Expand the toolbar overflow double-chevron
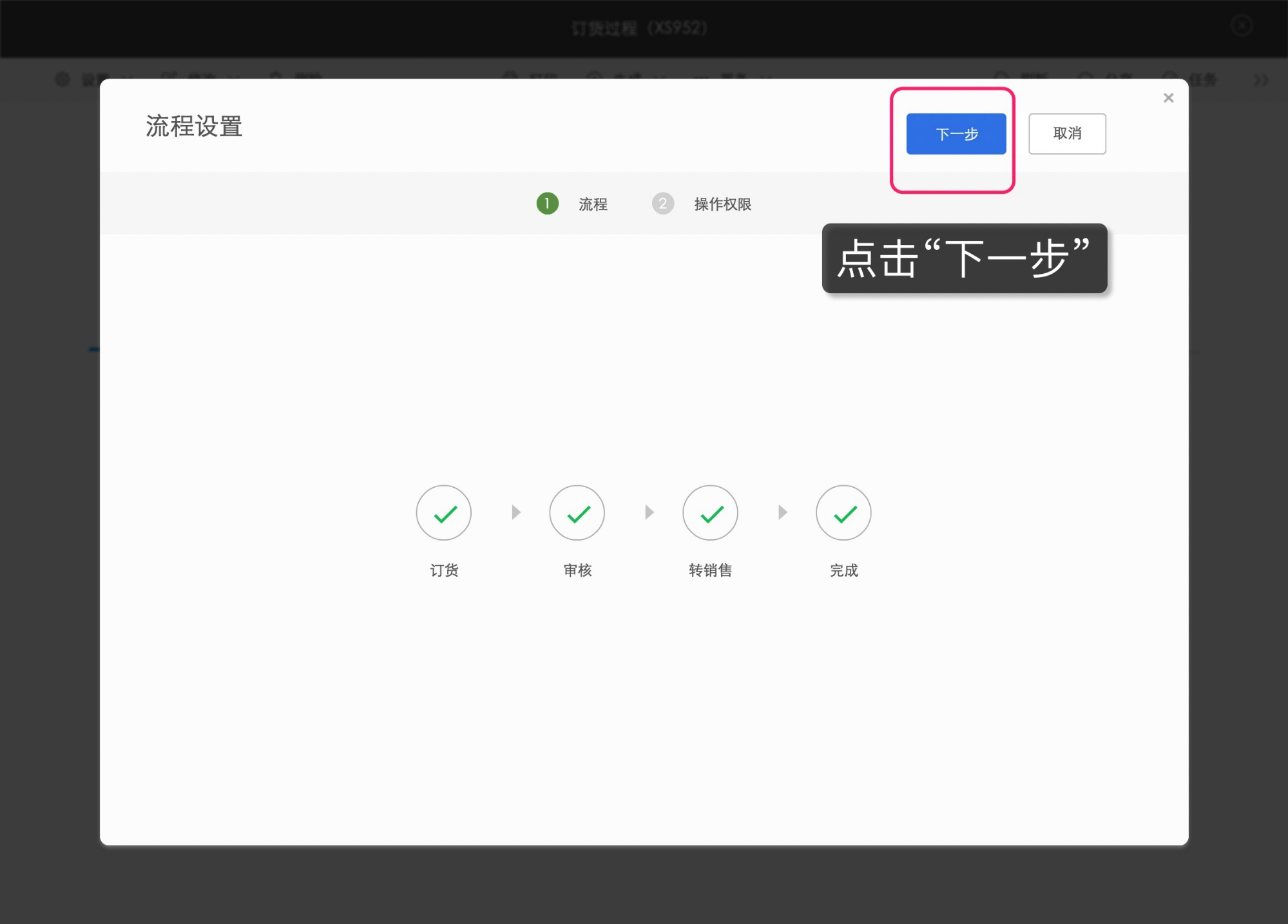The height and width of the screenshot is (924, 1288). click(1260, 80)
